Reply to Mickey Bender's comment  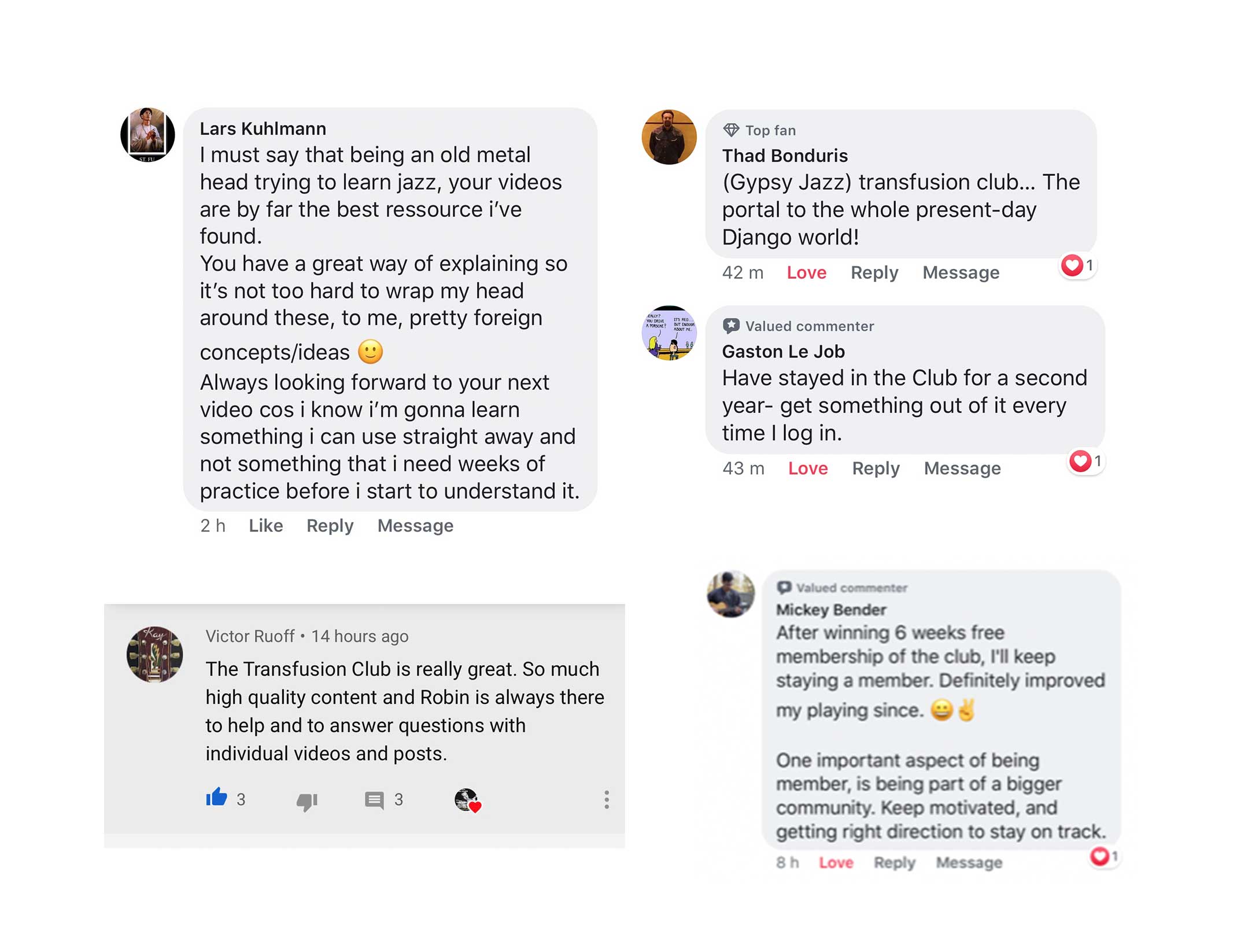(x=894, y=863)
